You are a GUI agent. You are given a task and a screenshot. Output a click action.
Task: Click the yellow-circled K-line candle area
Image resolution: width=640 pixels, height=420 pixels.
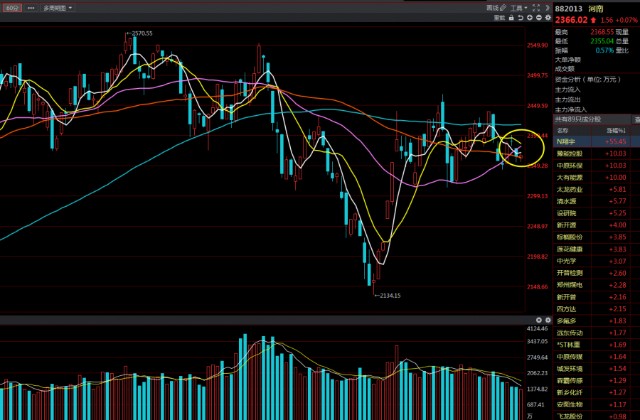[511, 149]
